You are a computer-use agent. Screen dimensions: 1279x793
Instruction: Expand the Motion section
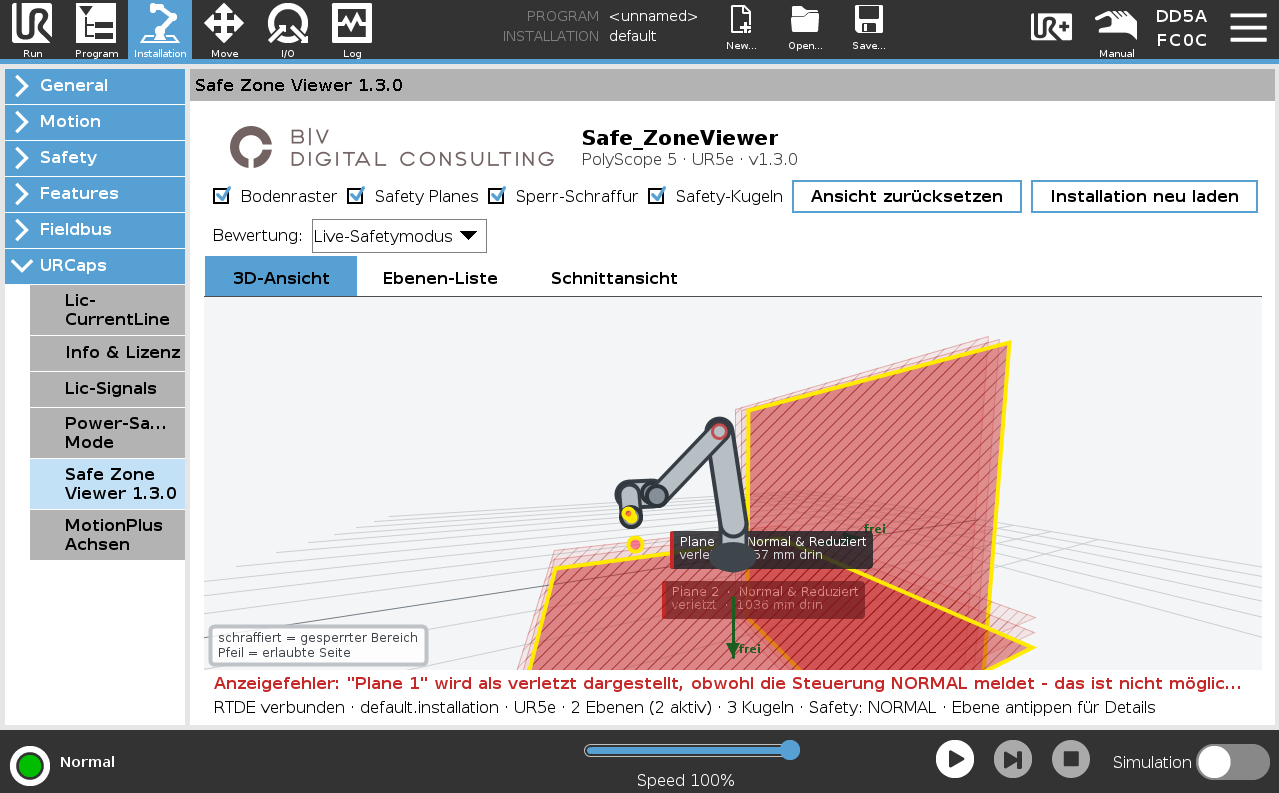coord(95,122)
